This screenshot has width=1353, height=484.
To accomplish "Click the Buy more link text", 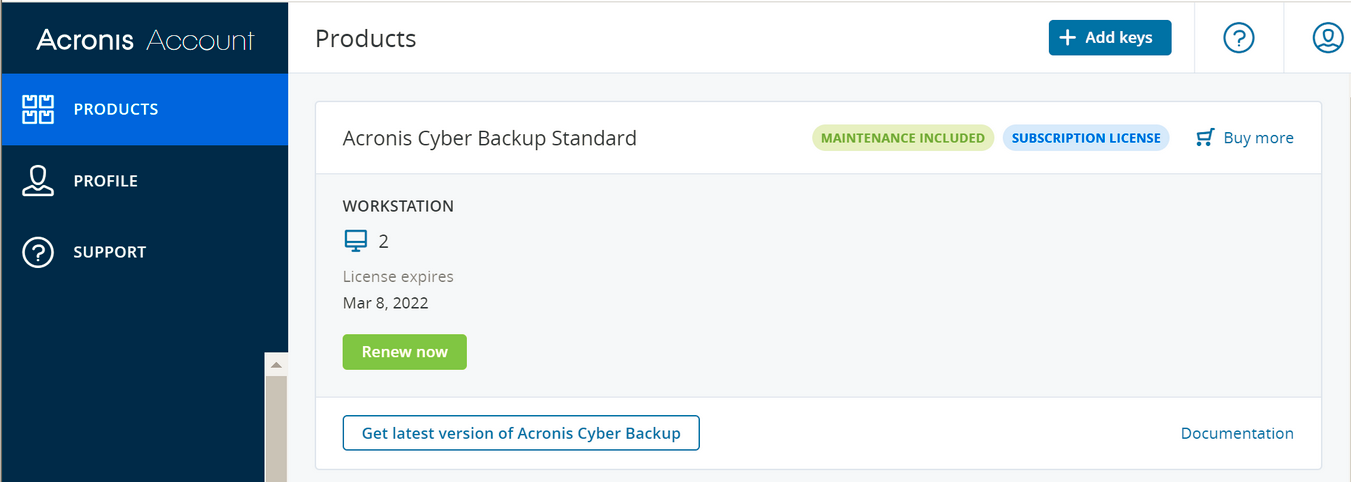I will [x=1258, y=138].
